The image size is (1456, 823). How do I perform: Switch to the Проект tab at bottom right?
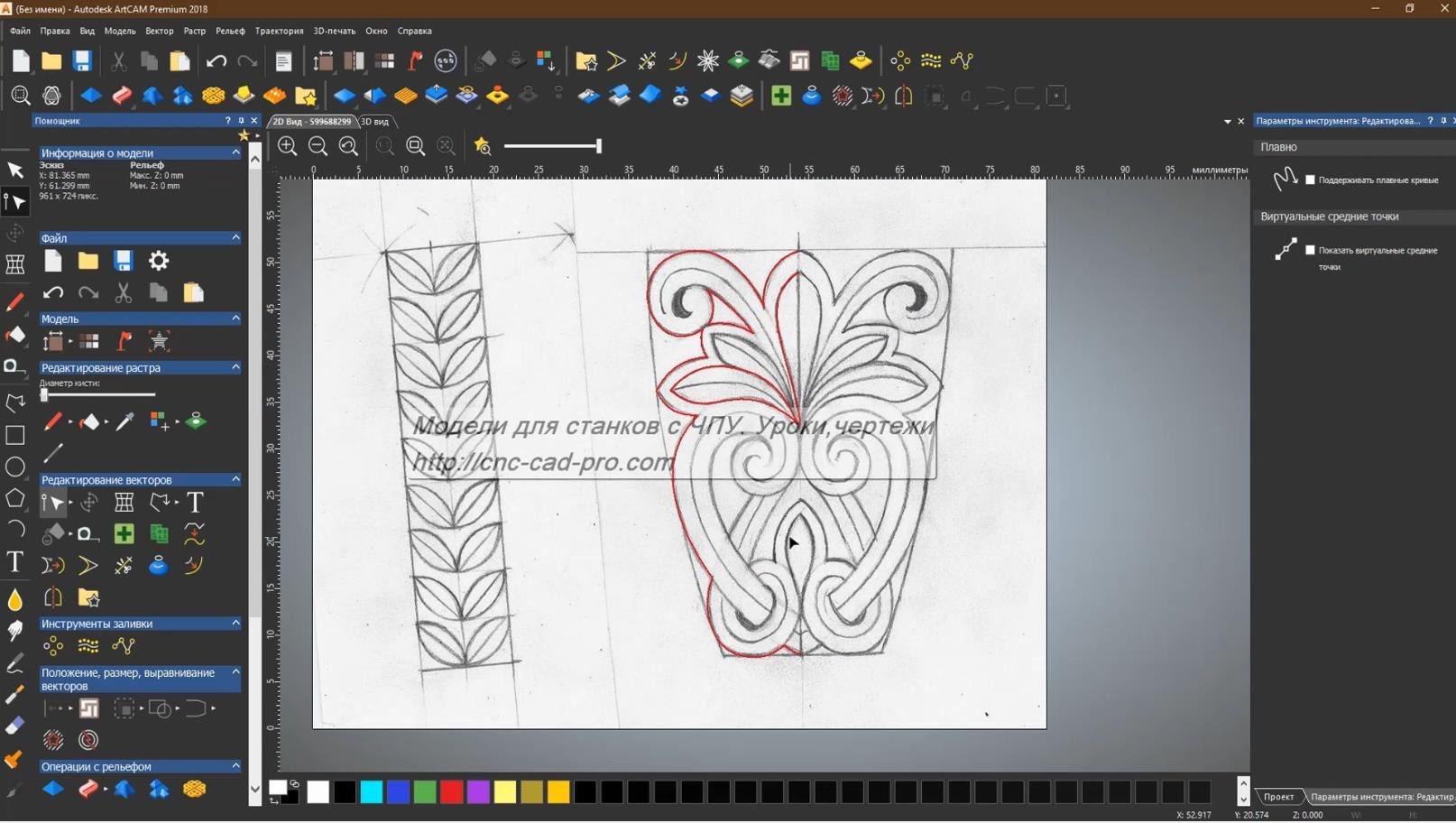[x=1278, y=797]
